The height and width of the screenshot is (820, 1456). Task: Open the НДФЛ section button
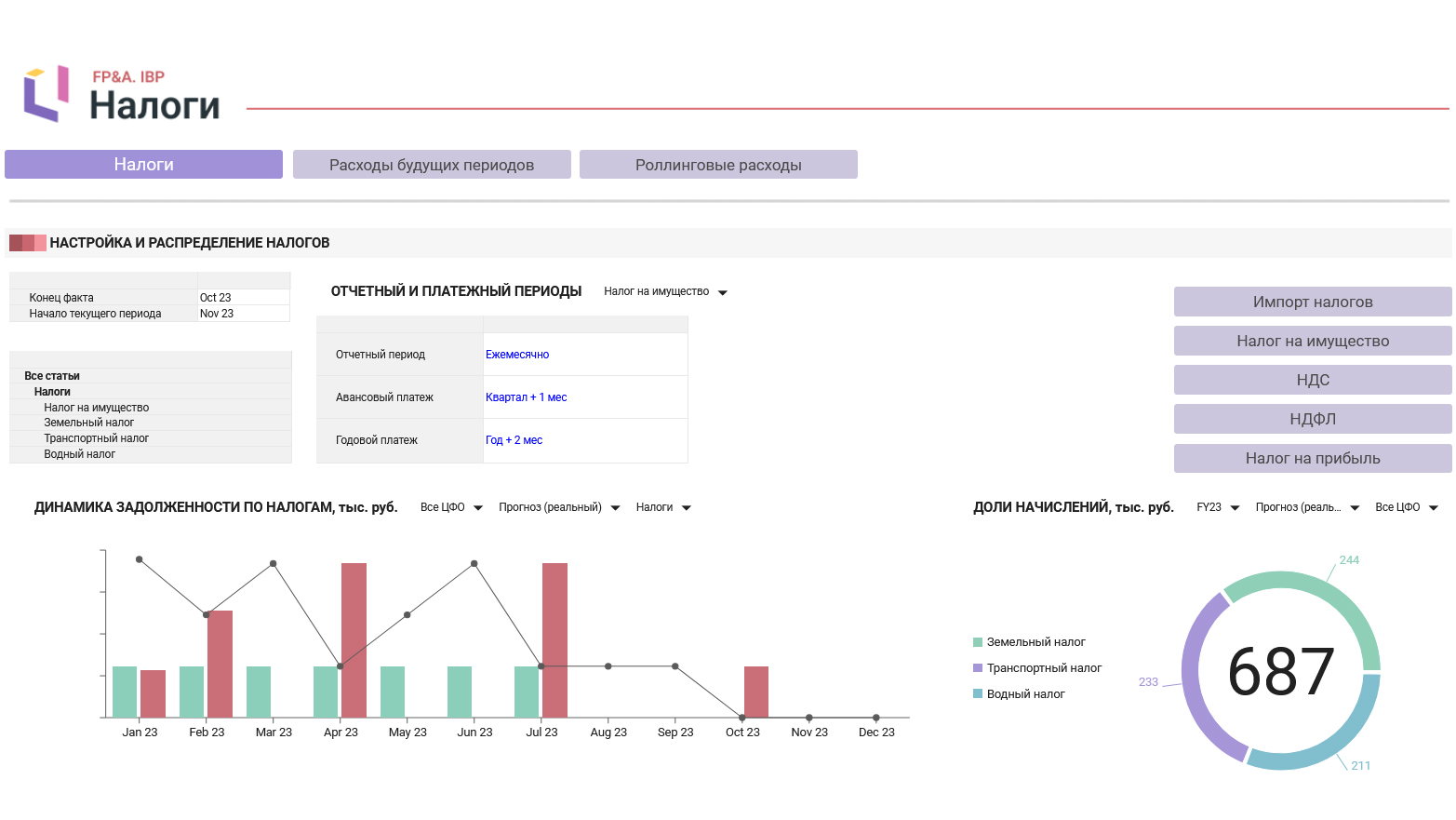pyautogui.click(x=1313, y=419)
